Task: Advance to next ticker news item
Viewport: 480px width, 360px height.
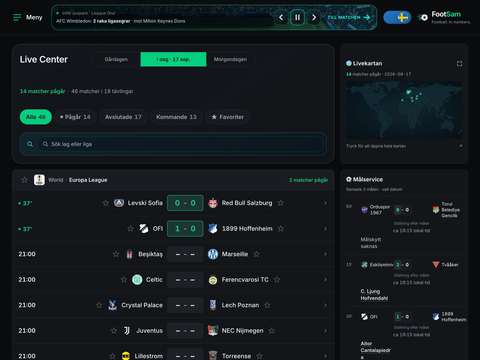Action: pos(314,17)
